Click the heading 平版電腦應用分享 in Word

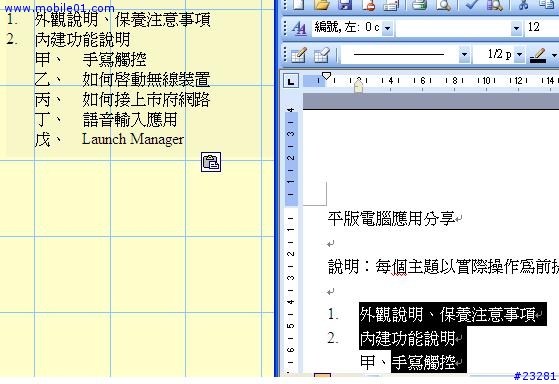(391, 219)
